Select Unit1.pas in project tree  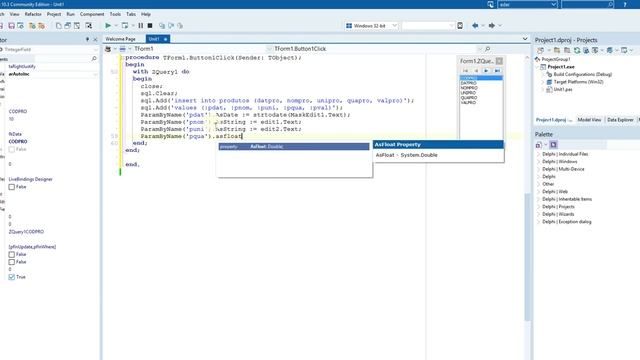(563, 89)
